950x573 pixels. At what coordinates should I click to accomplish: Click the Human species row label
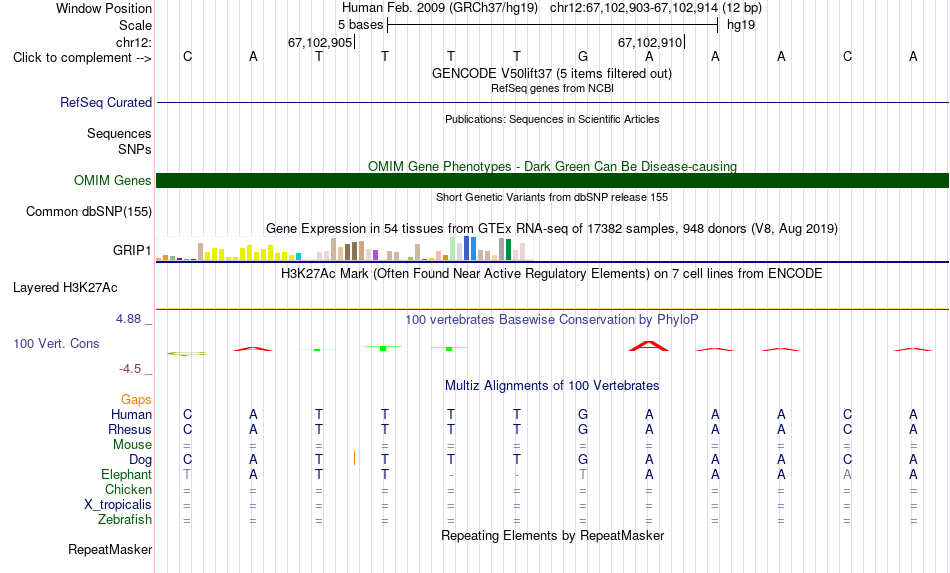[131, 414]
